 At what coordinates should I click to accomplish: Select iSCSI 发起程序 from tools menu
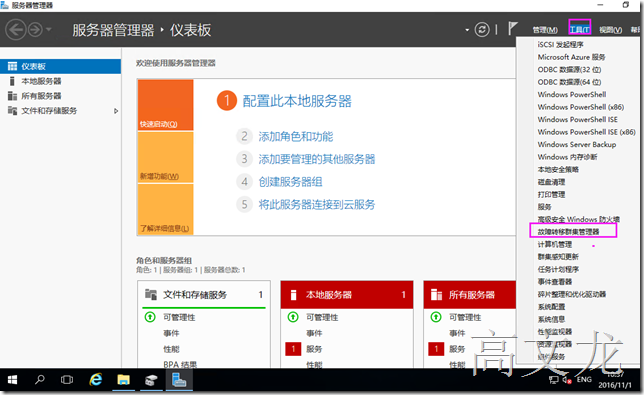(x=560, y=44)
